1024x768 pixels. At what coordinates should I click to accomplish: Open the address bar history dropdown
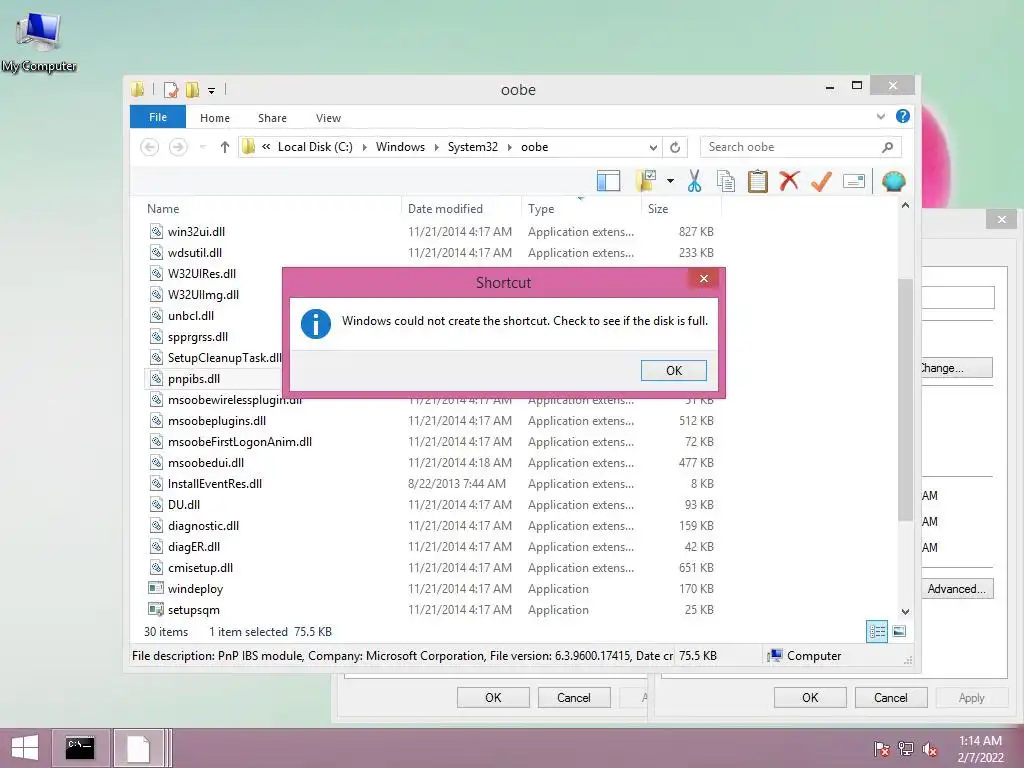[652, 147]
